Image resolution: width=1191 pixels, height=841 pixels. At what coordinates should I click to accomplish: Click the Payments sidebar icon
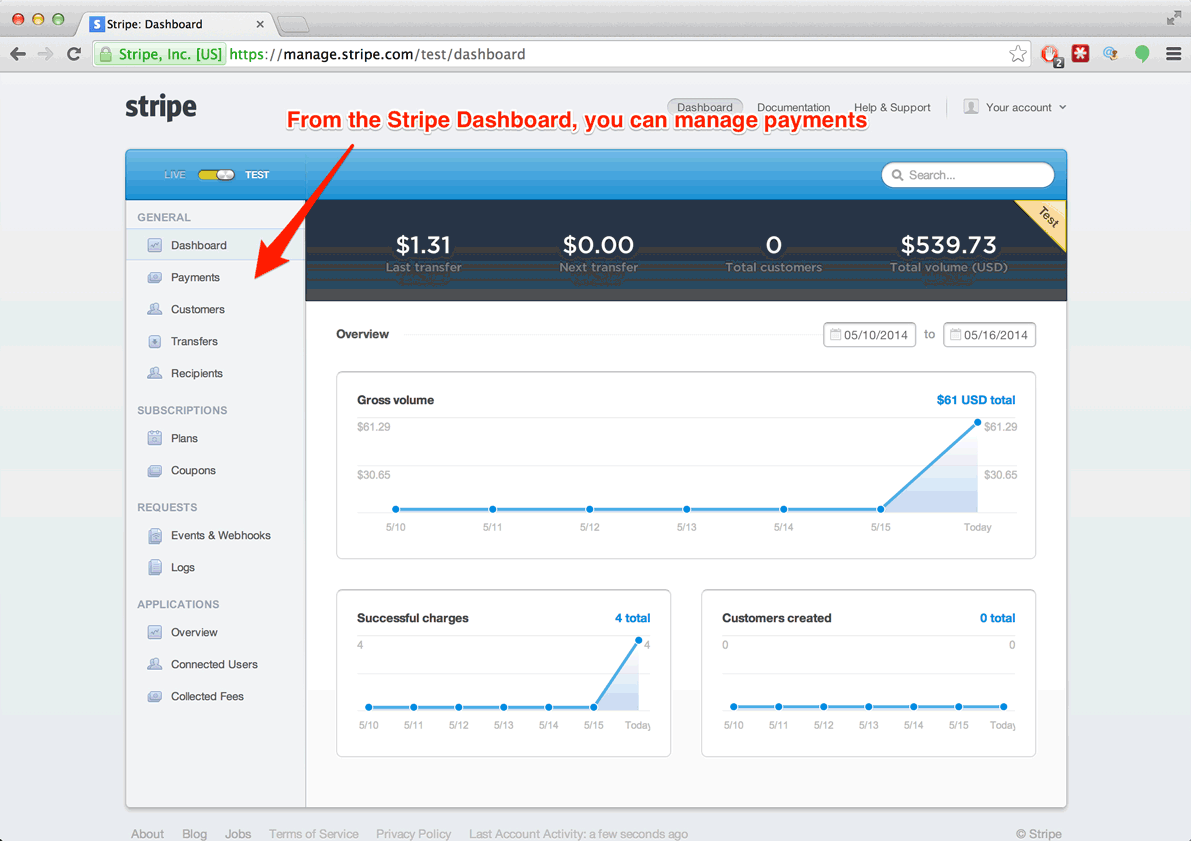pyautogui.click(x=155, y=277)
